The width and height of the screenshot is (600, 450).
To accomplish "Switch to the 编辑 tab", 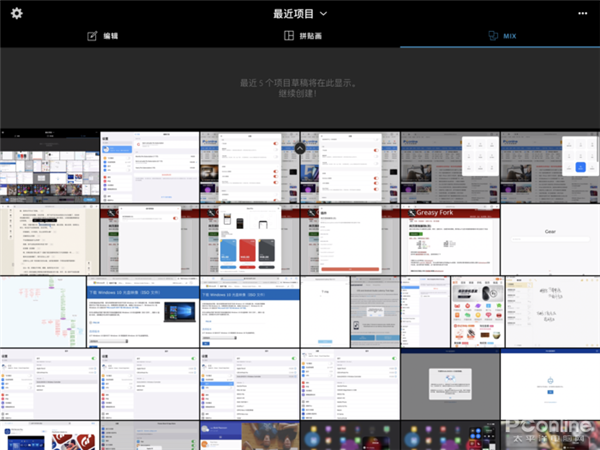I will [103, 36].
